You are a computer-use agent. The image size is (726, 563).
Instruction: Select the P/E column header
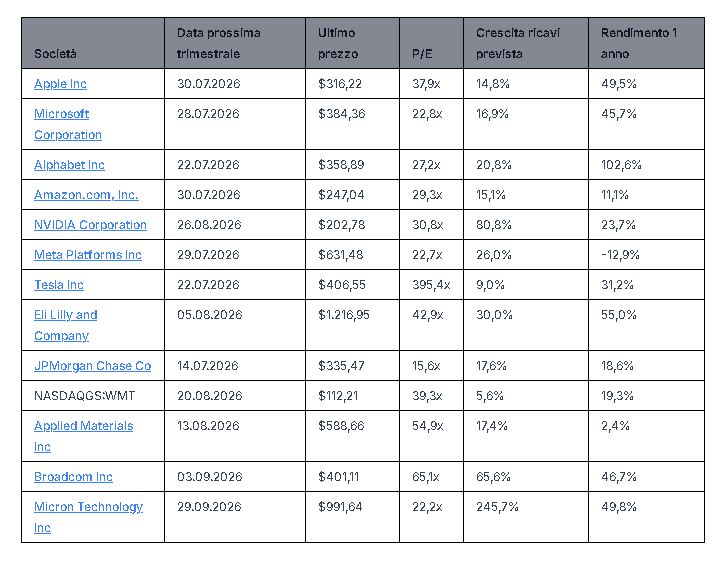432,43
